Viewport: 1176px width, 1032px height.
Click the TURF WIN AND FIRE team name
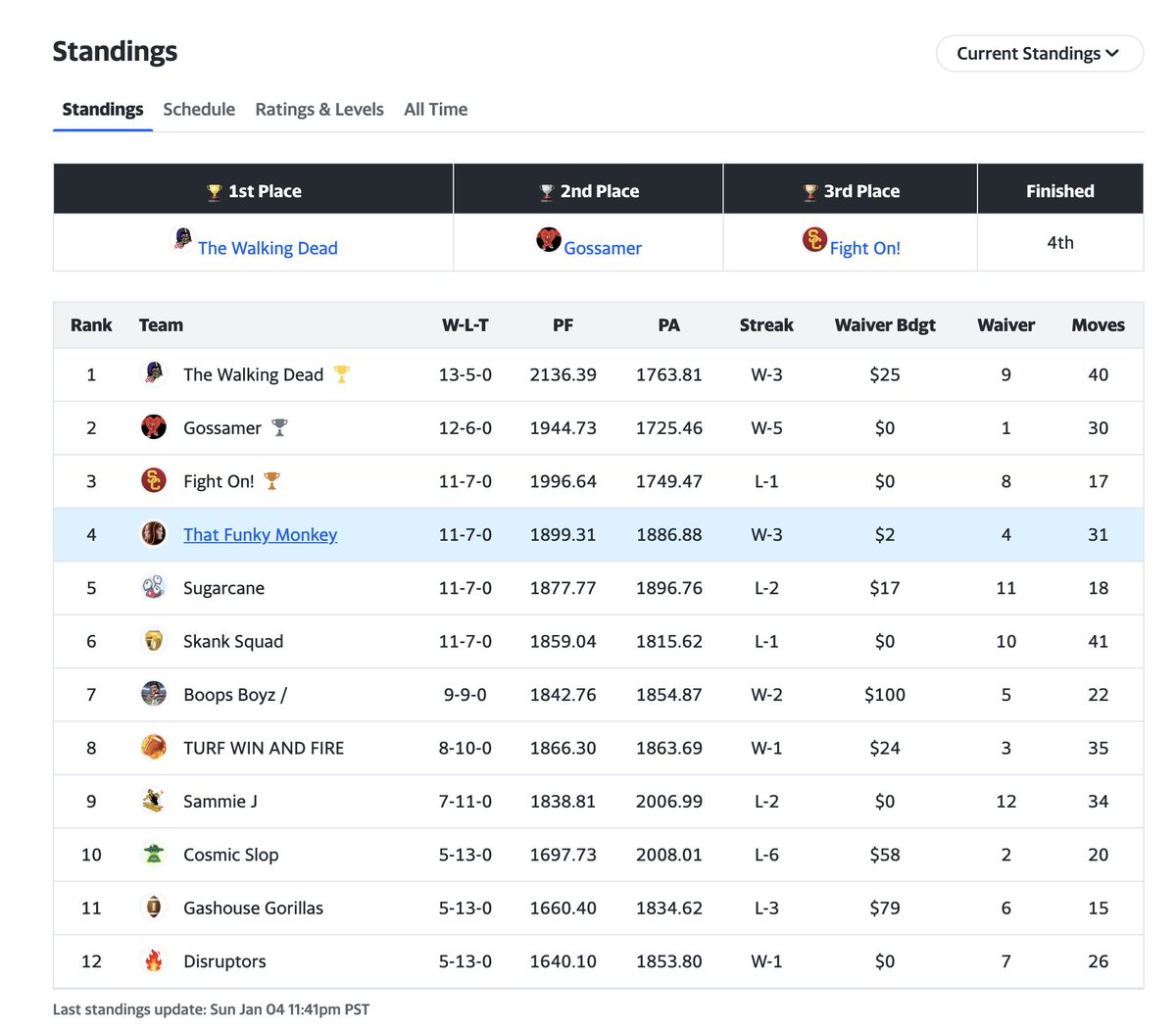coord(264,748)
